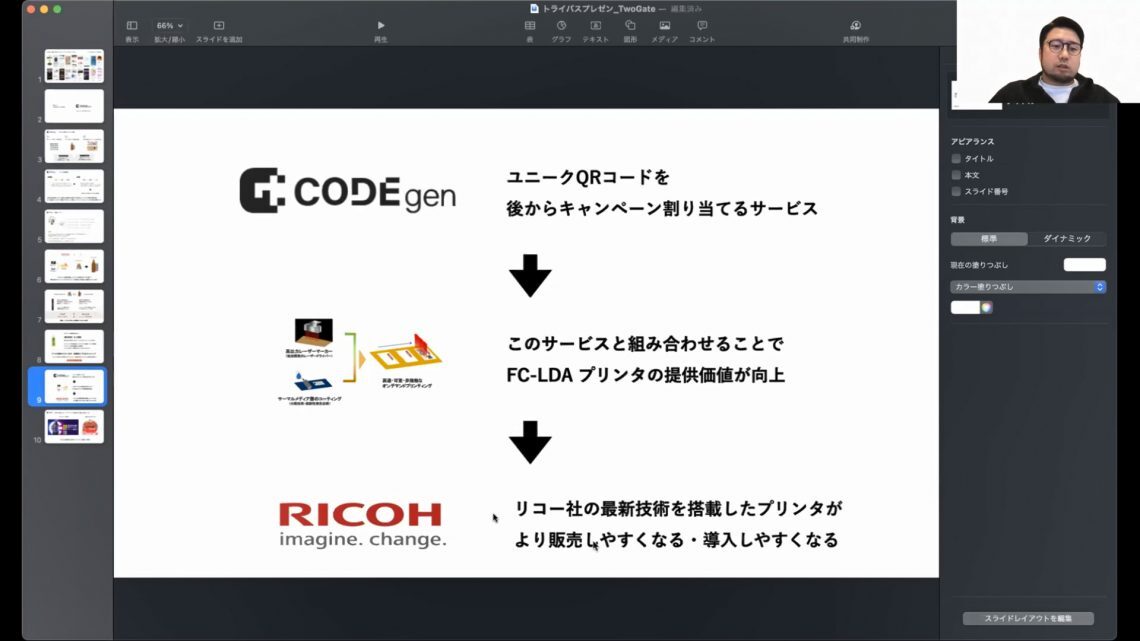Screen dimensions: 1140x641
Task: Open the 図形 shapes icon
Action: point(630,26)
